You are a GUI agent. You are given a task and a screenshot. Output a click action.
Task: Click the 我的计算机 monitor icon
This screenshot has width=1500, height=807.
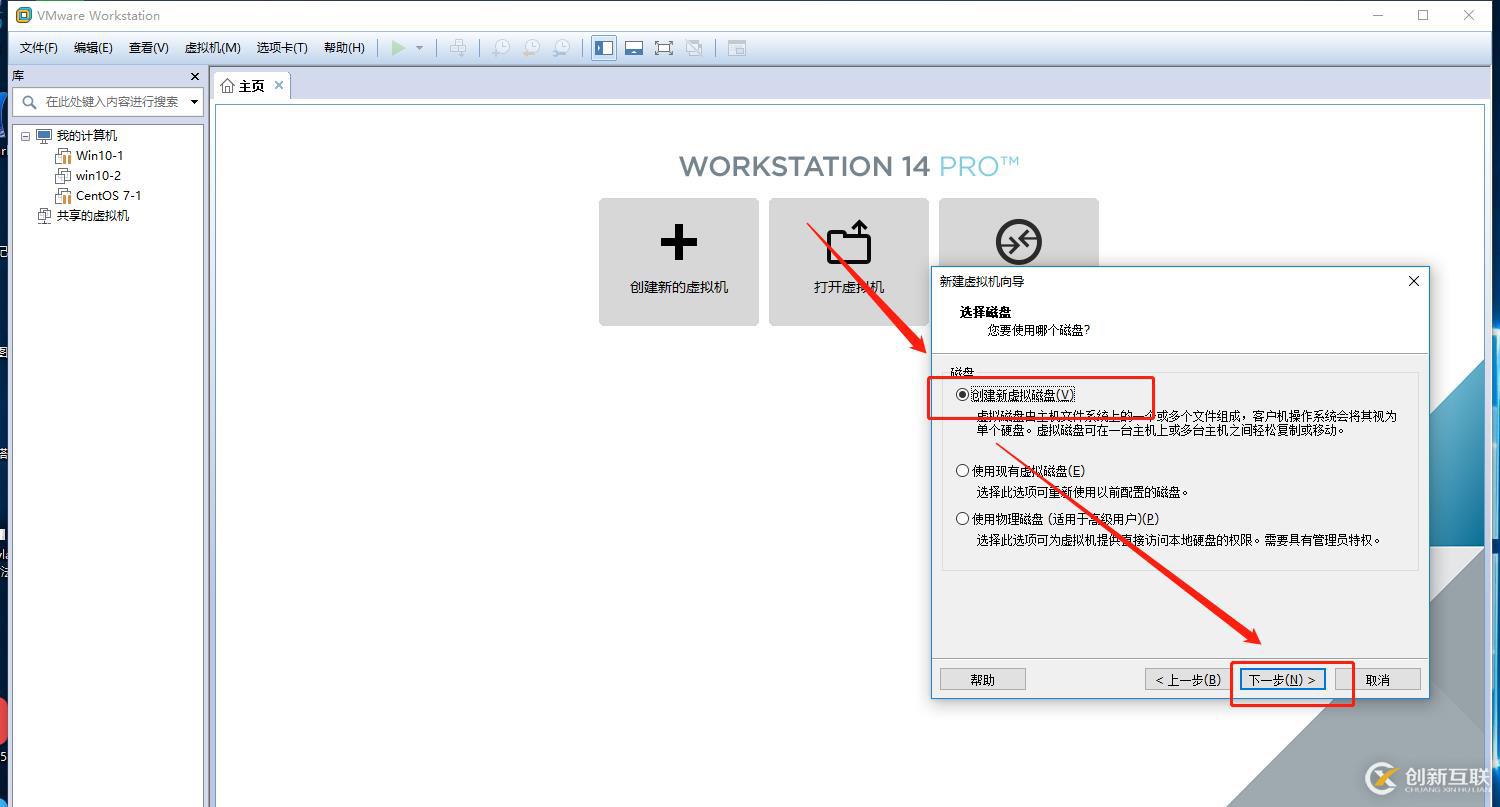[44, 136]
